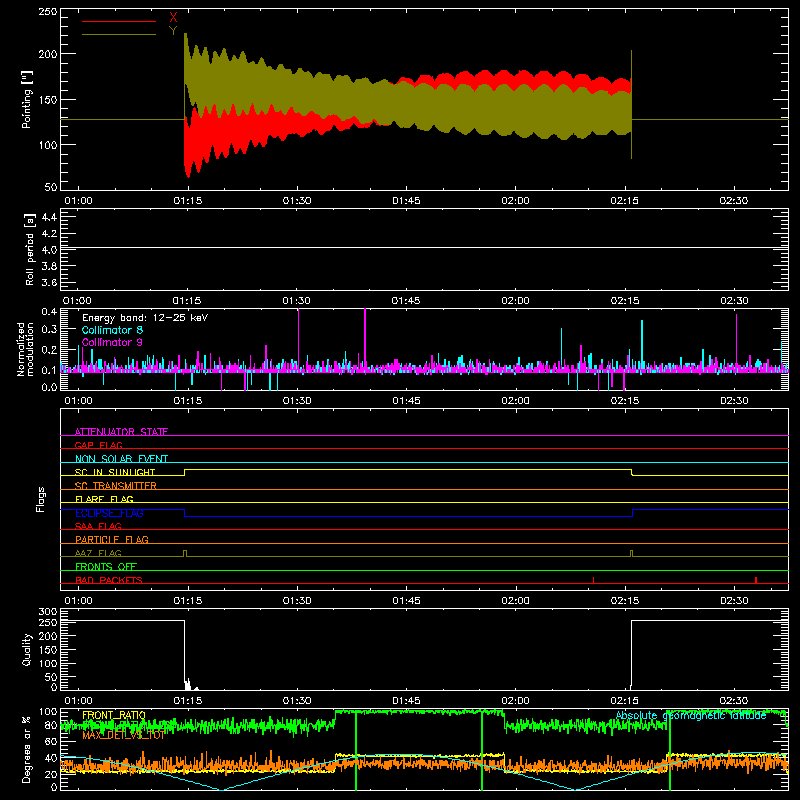
Task: Click the FRONT_RATIO legend label
Action: pyautogui.click(x=114, y=715)
